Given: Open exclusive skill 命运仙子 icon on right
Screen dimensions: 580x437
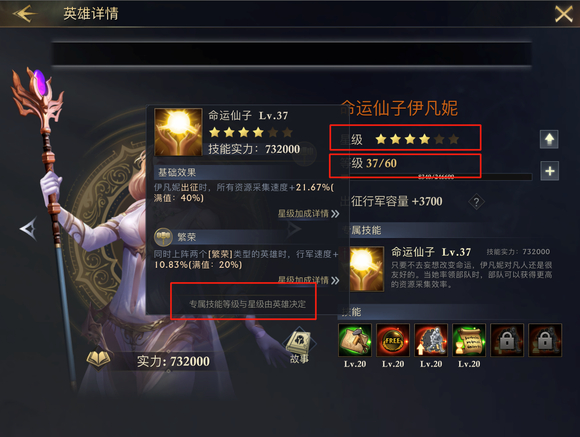Looking at the screenshot, I should click(x=364, y=269).
